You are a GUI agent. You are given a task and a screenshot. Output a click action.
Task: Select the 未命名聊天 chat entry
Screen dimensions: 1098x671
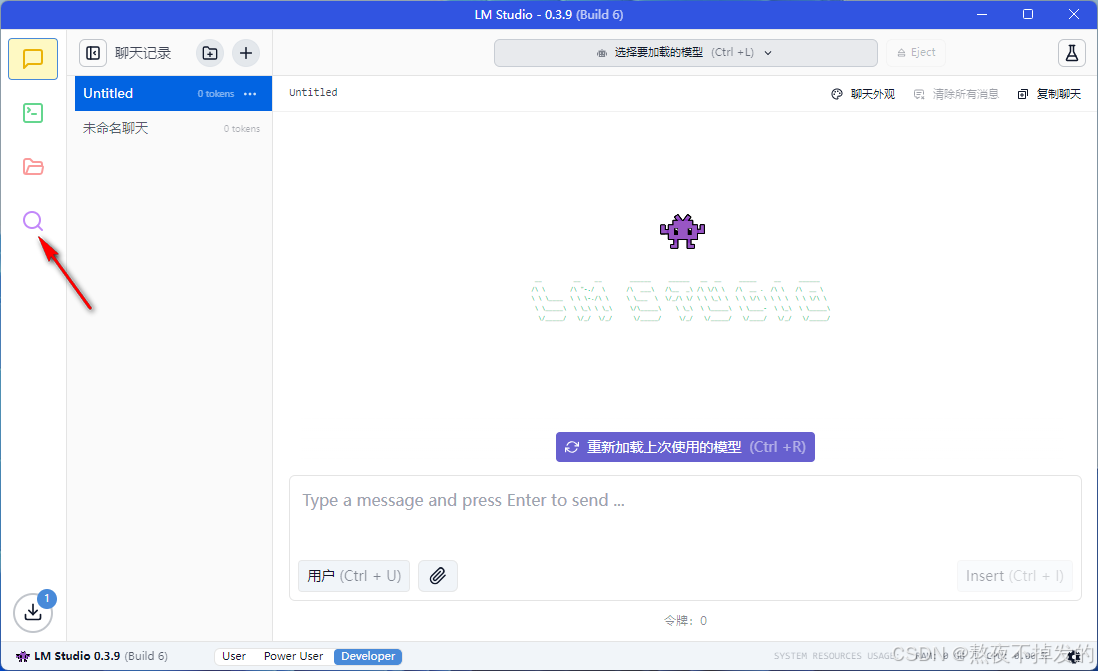[x=173, y=128]
